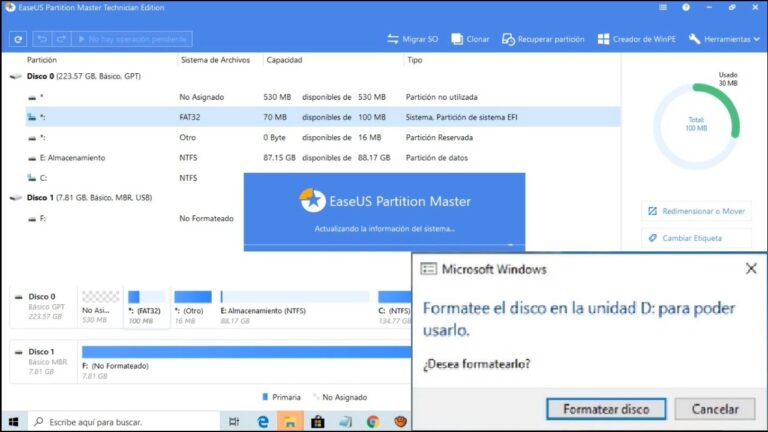Click the grey disk taskbar icon

click(345, 422)
